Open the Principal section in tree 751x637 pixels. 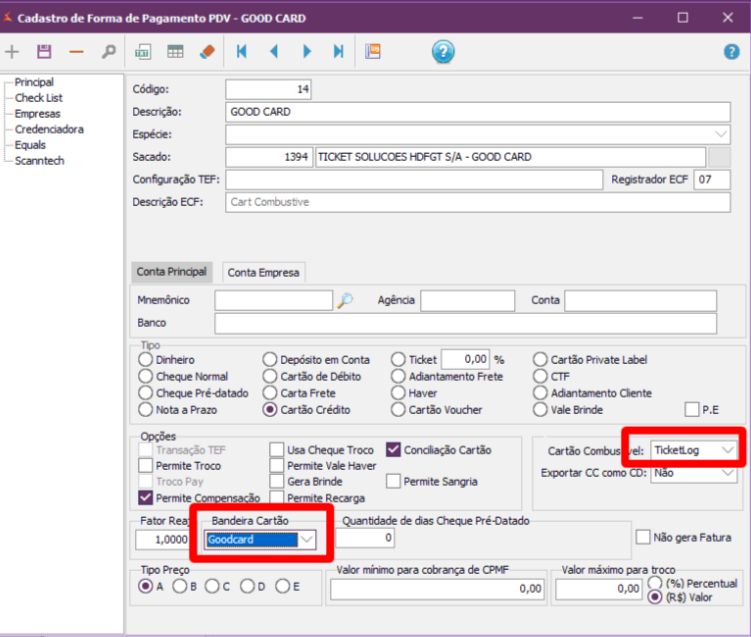point(34,82)
